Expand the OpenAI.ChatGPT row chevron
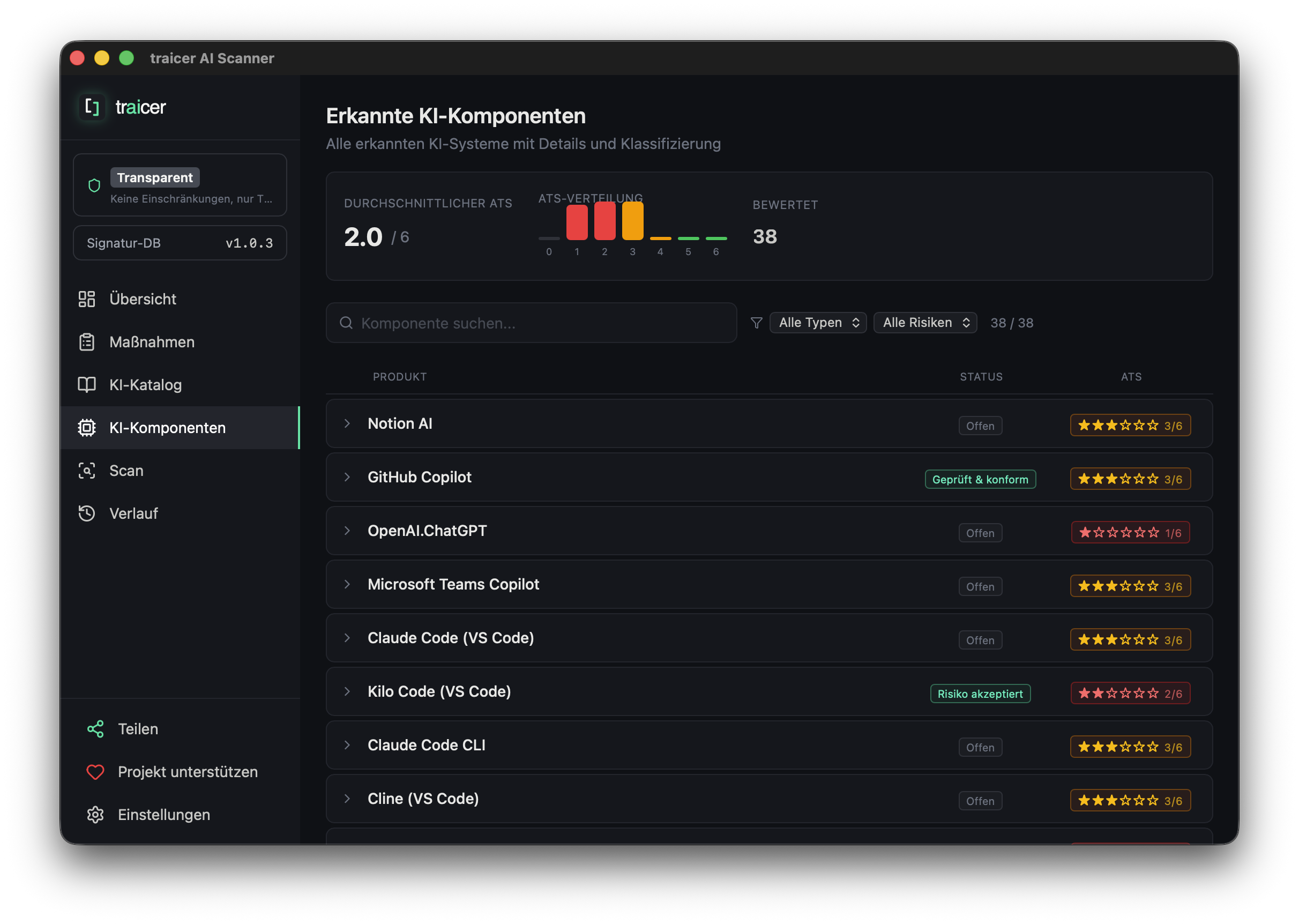Screen dimensions: 1299x924 pos(347,530)
